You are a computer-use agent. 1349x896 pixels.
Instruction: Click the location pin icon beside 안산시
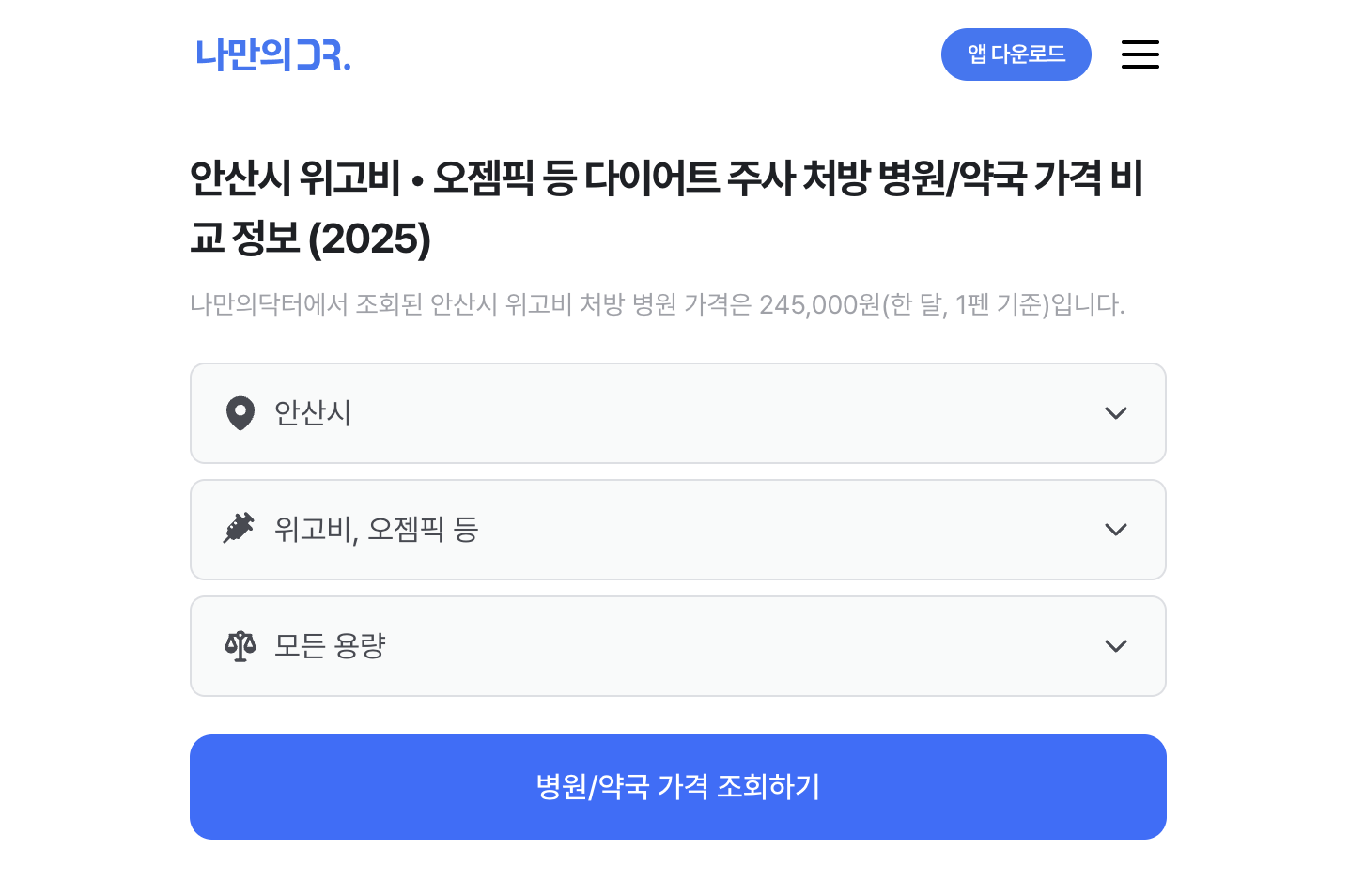[x=240, y=413]
